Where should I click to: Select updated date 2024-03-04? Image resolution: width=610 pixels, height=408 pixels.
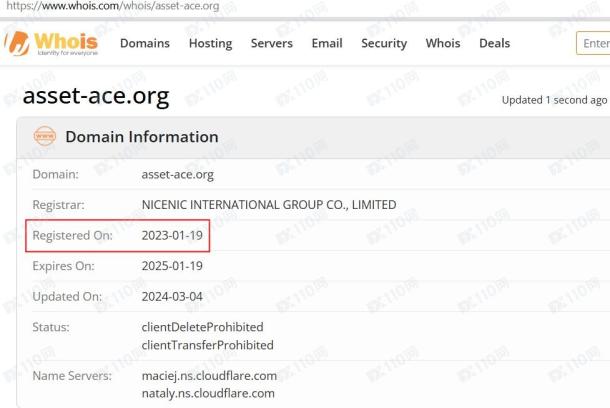tap(172, 297)
